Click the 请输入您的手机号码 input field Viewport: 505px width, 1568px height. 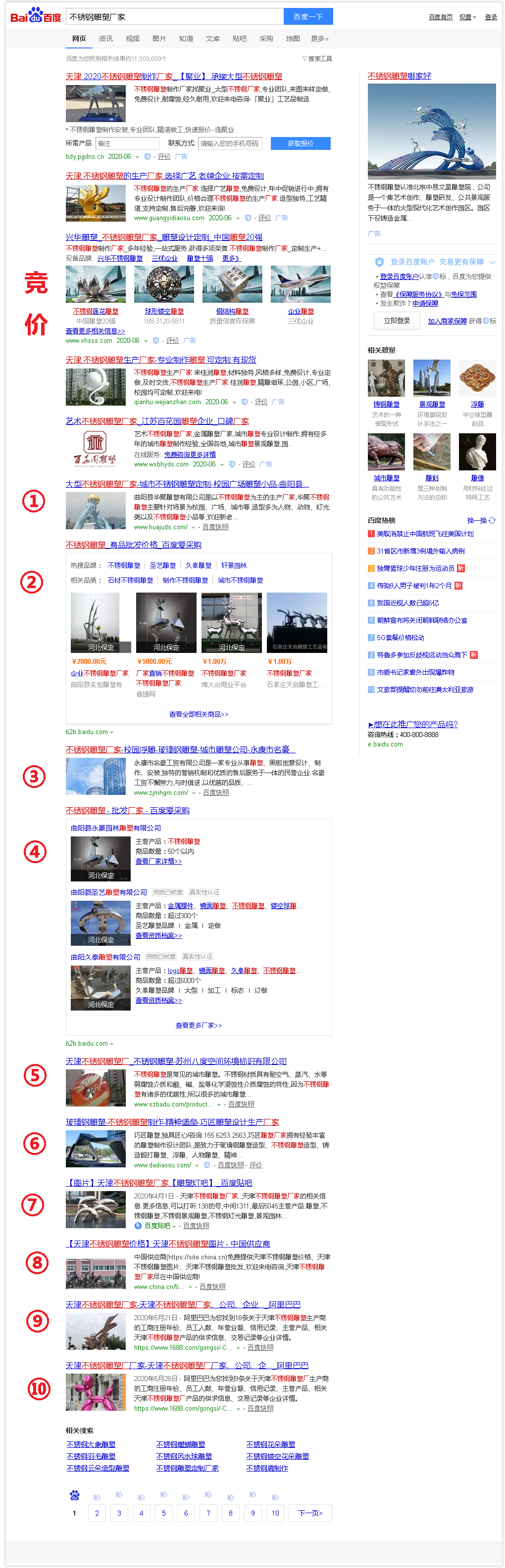click(x=230, y=143)
